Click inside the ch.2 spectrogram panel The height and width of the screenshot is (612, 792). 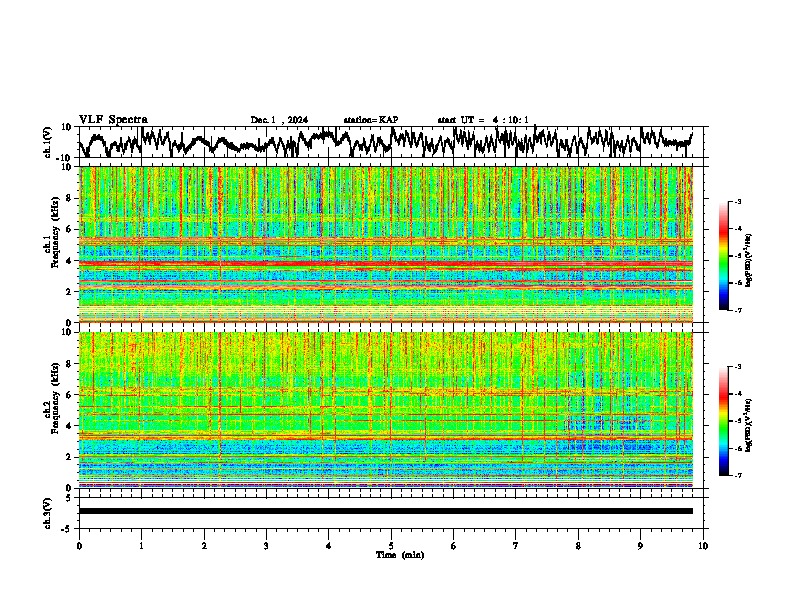[386, 410]
